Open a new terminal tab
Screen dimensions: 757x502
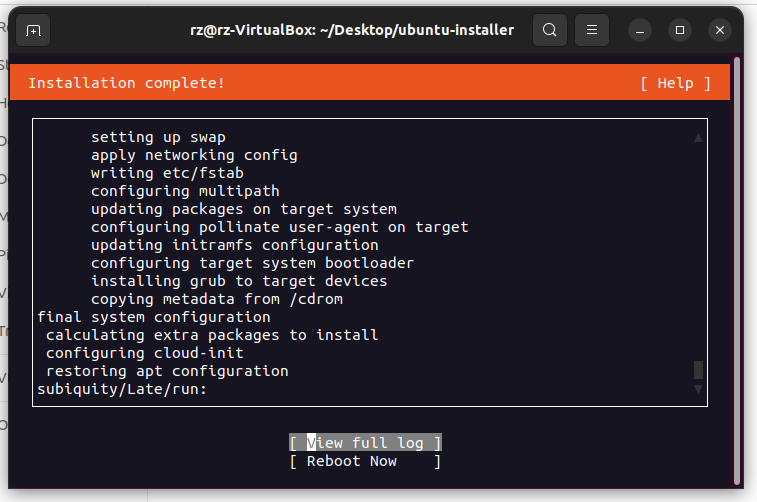tap(34, 30)
